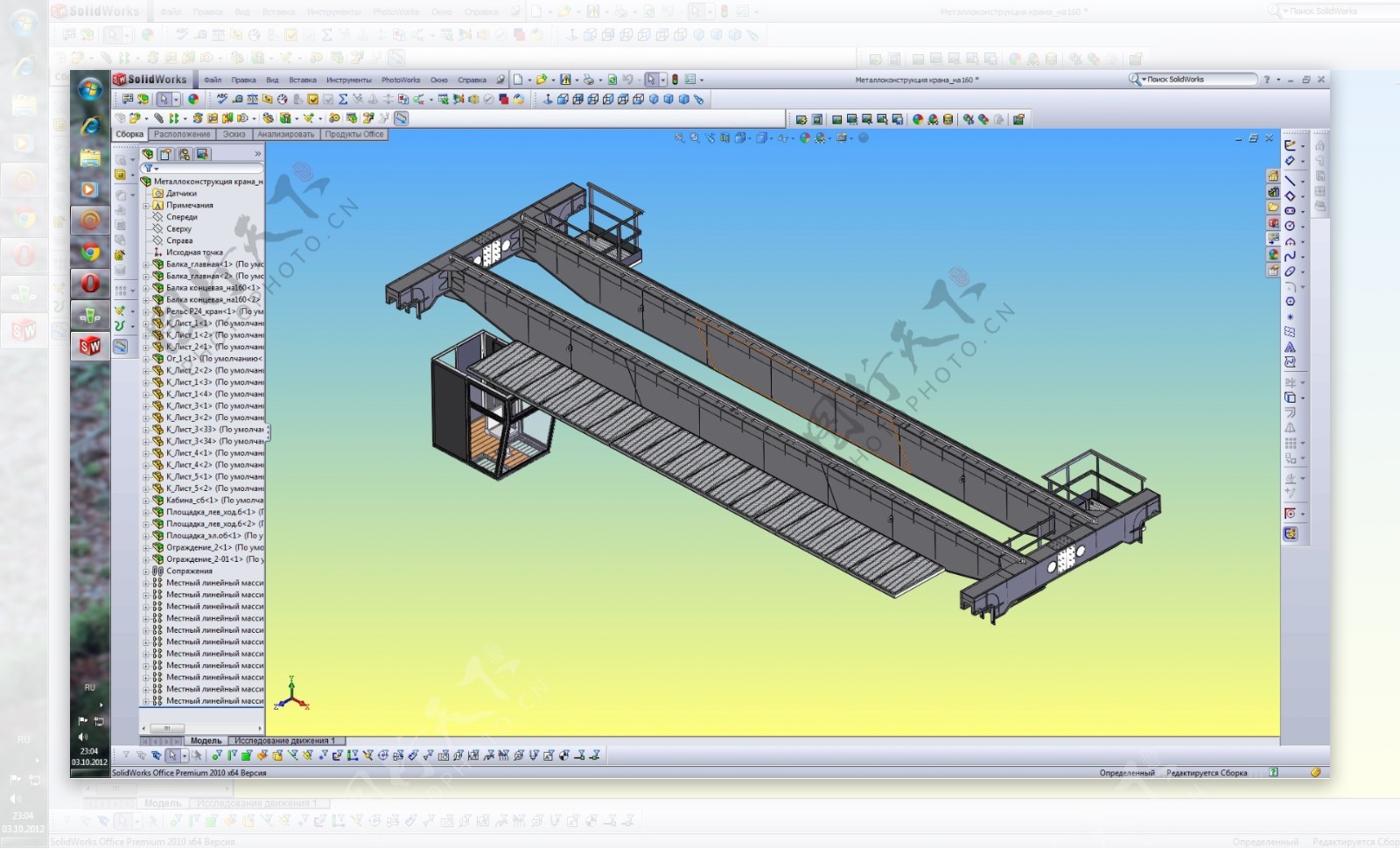This screenshot has height=849, width=1400.
Task: Expand the Примечания tree node
Action: [146, 206]
